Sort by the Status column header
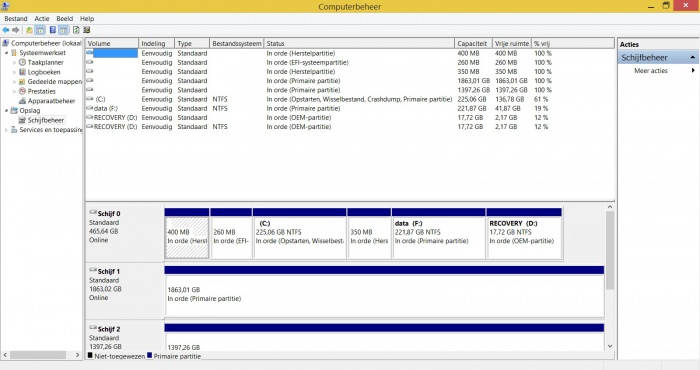 click(x=359, y=43)
